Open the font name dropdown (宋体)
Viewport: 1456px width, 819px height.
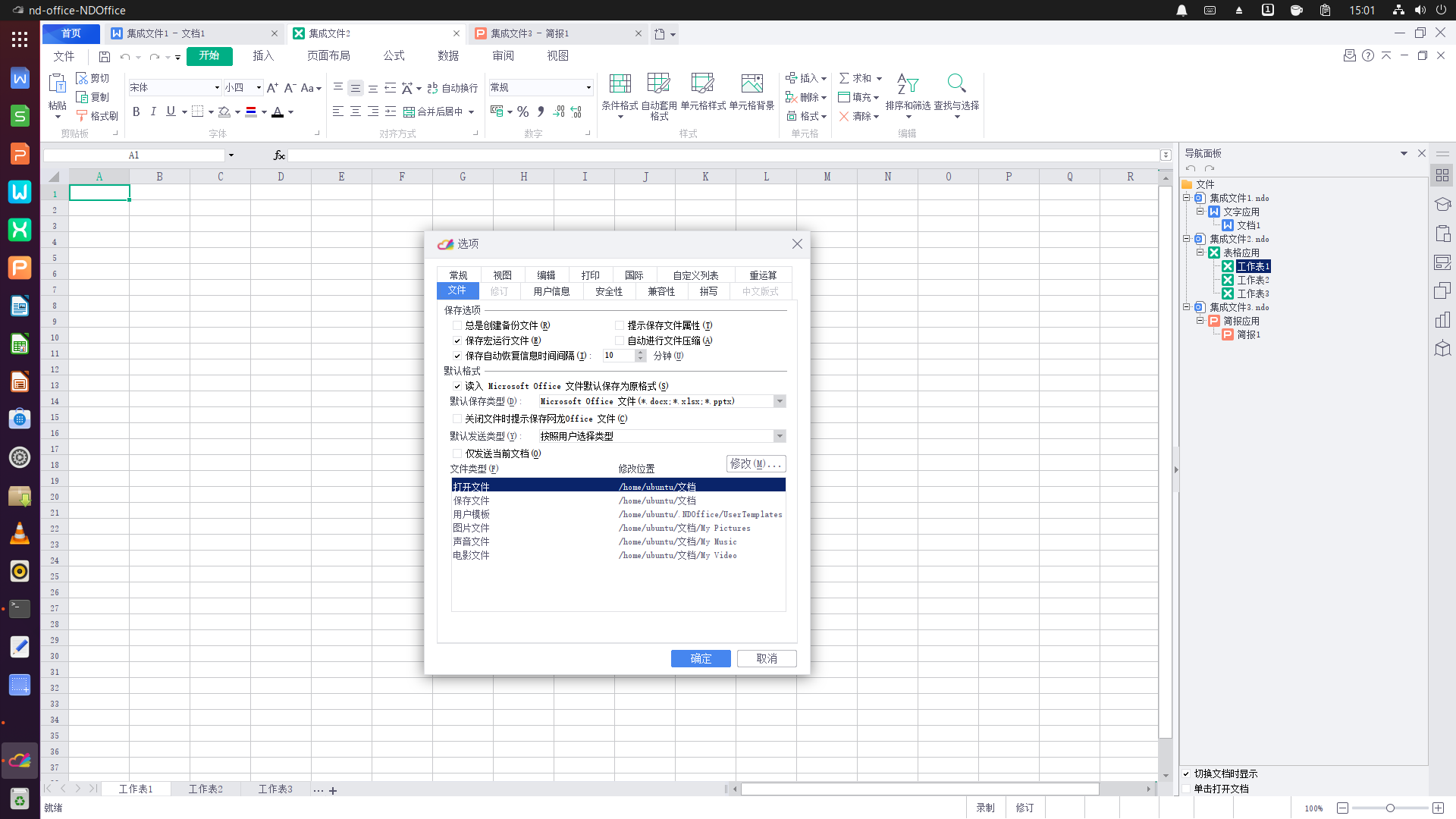217,88
